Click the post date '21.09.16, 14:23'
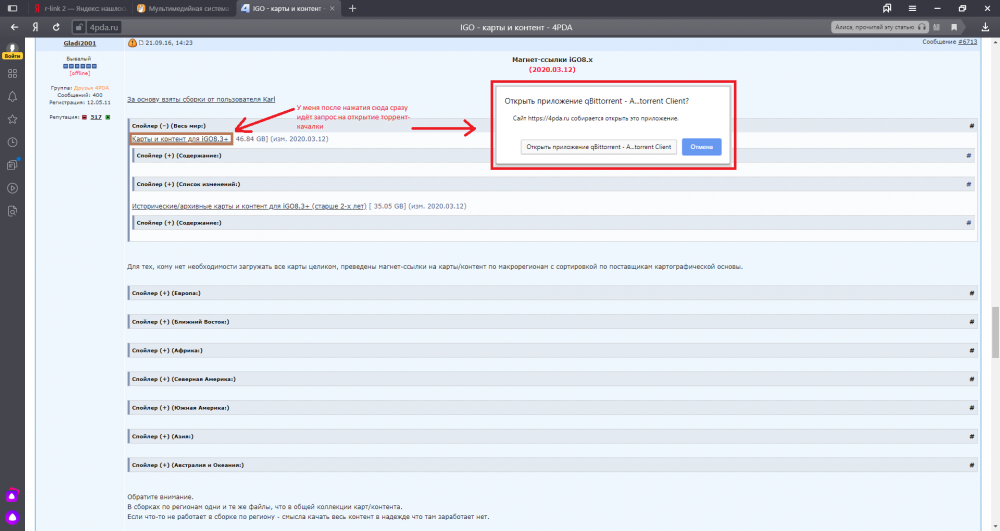The image size is (1000, 531). tap(169, 43)
